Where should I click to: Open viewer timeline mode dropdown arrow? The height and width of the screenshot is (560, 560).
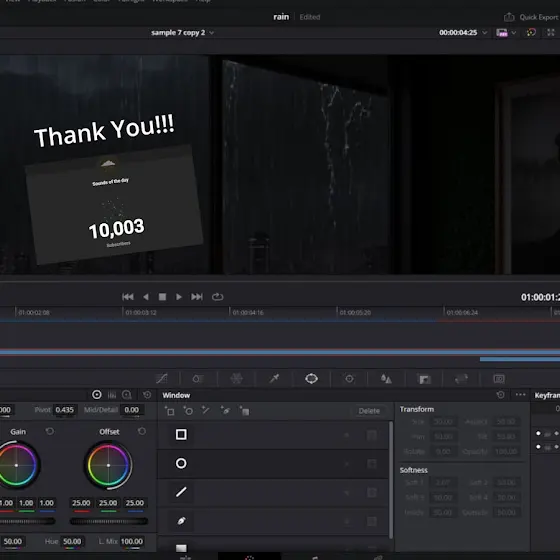pos(514,32)
